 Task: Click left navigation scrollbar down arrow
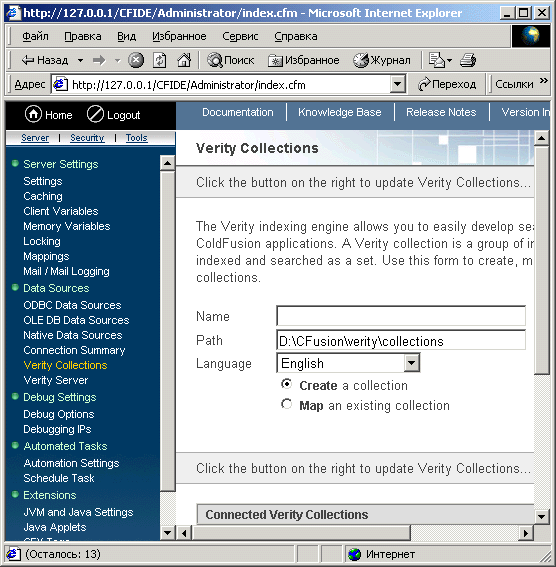pos(167,532)
